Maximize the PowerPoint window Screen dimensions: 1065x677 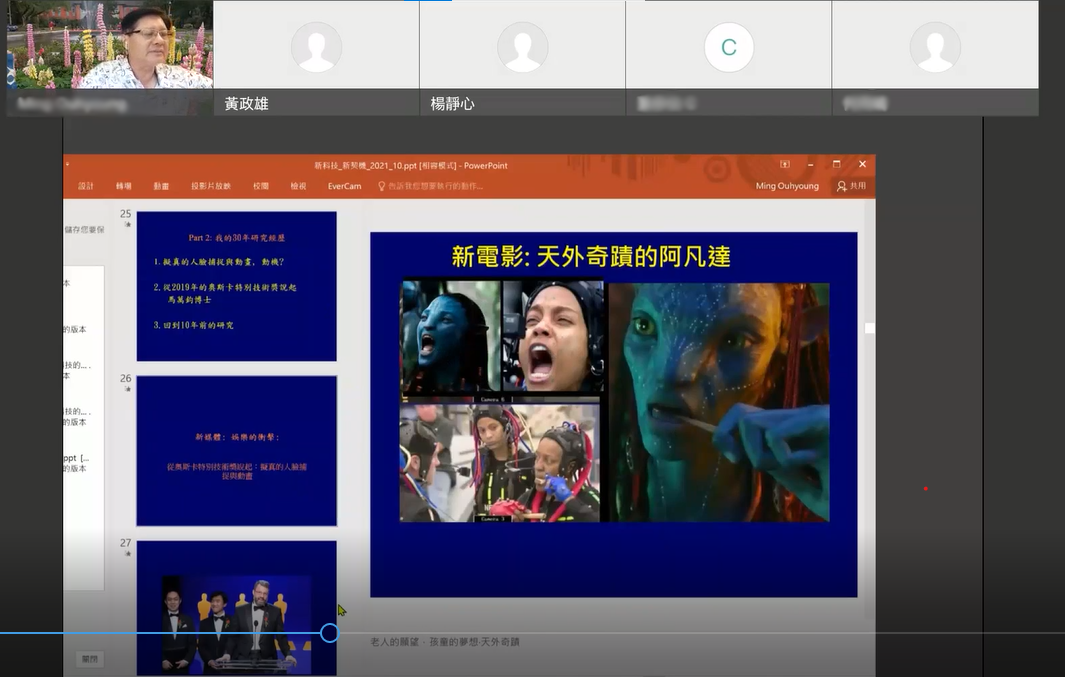(836, 164)
